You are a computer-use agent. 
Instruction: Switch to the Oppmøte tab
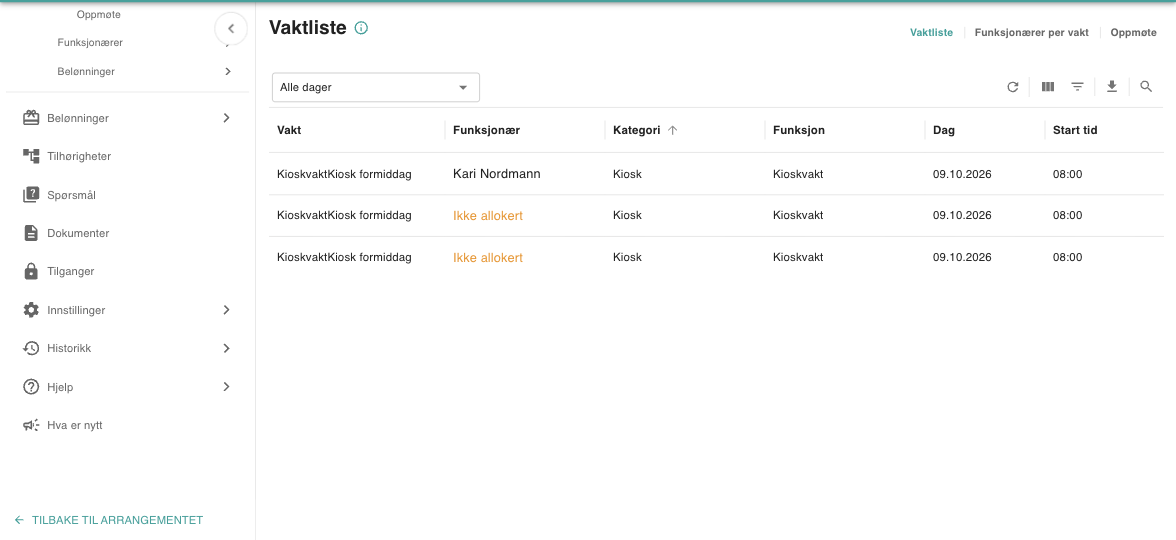1133,32
